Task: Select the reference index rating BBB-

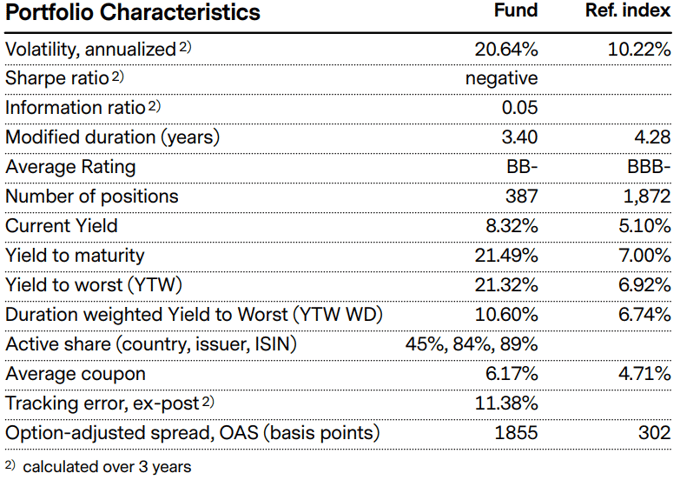Action: pyautogui.click(x=646, y=167)
